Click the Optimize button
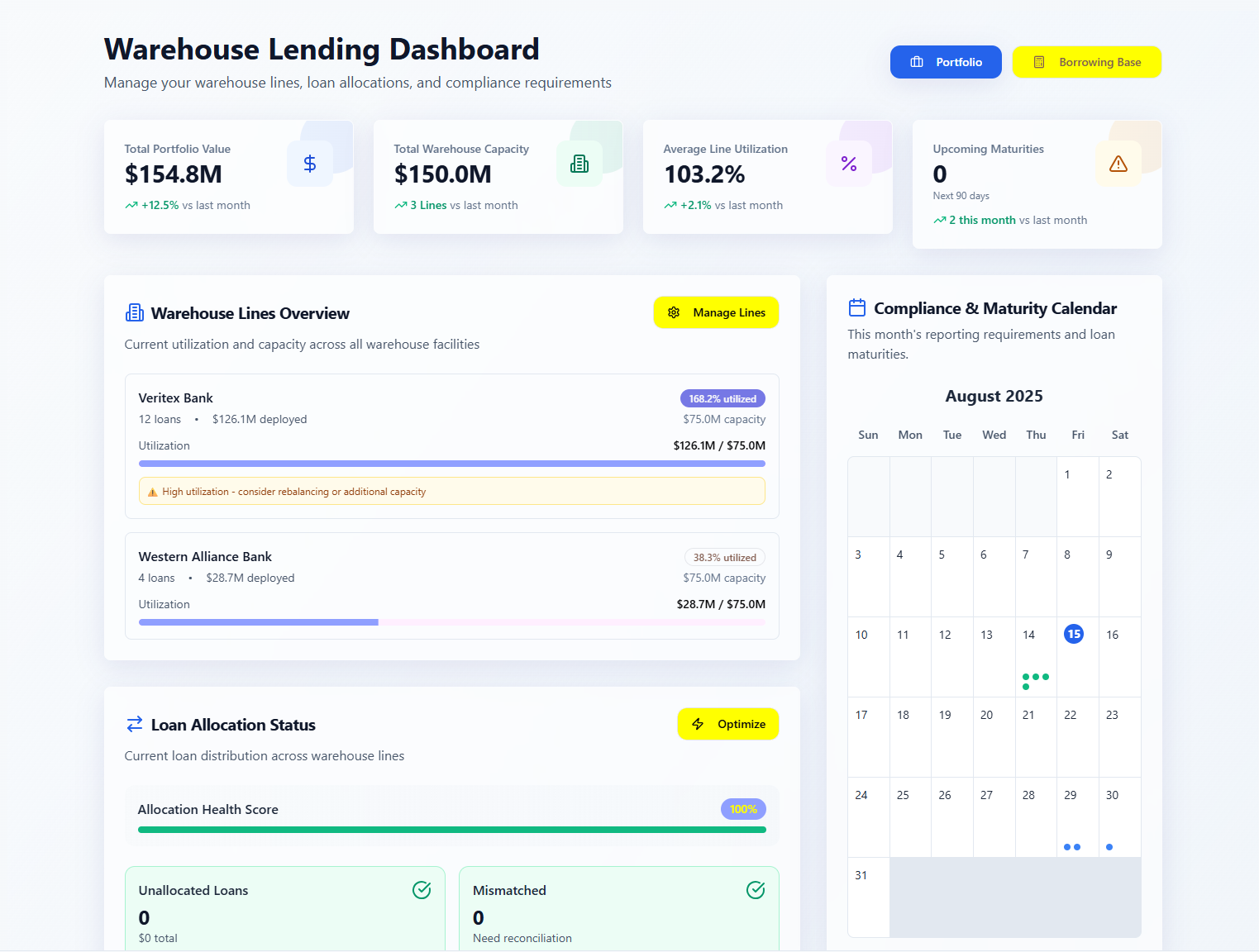Viewport: 1259px width, 952px height. [727, 724]
